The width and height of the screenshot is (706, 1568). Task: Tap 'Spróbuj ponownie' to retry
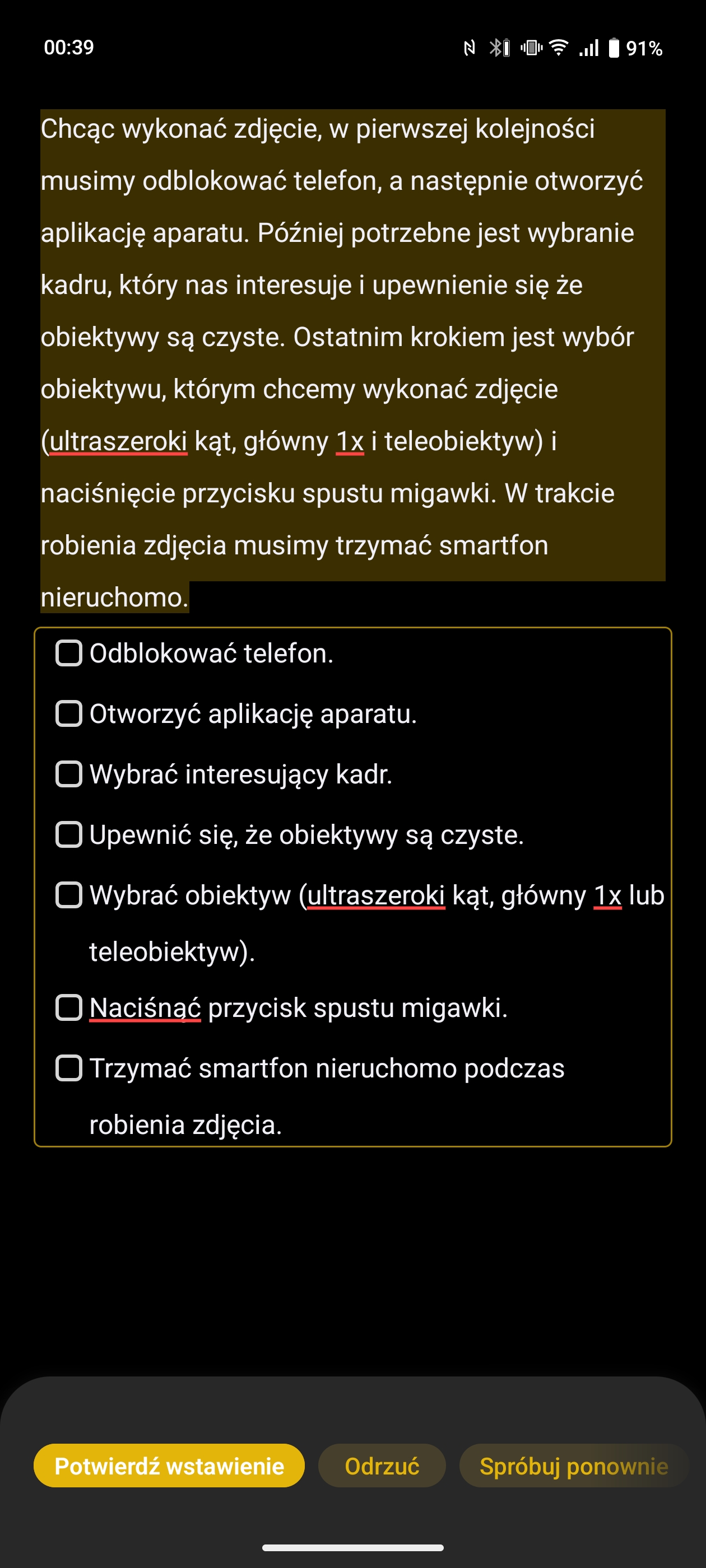[574, 1466]
